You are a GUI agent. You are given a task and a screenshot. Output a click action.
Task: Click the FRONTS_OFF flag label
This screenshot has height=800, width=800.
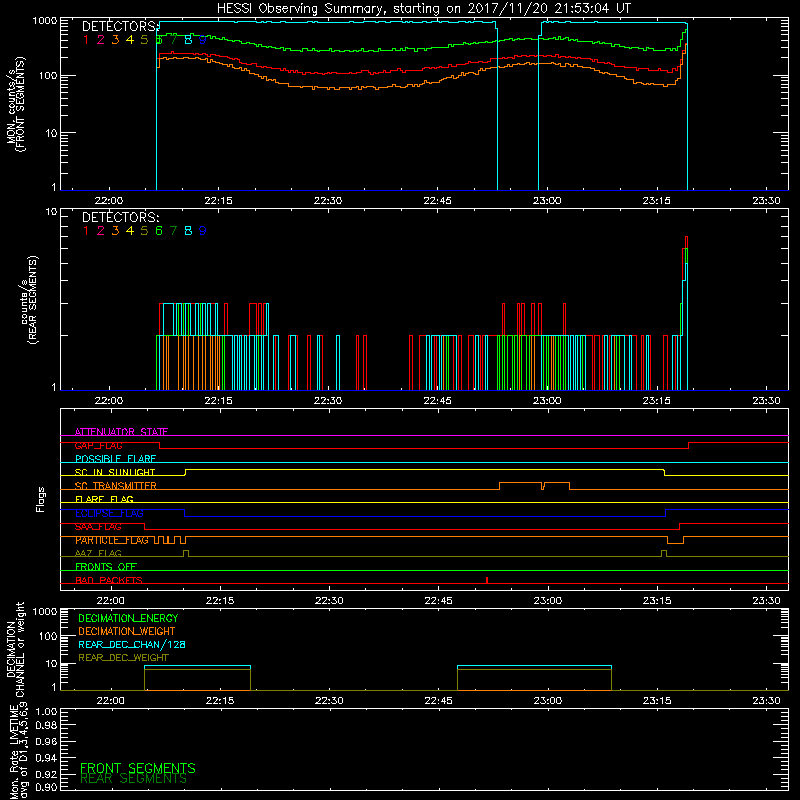(x=106, y=567)
